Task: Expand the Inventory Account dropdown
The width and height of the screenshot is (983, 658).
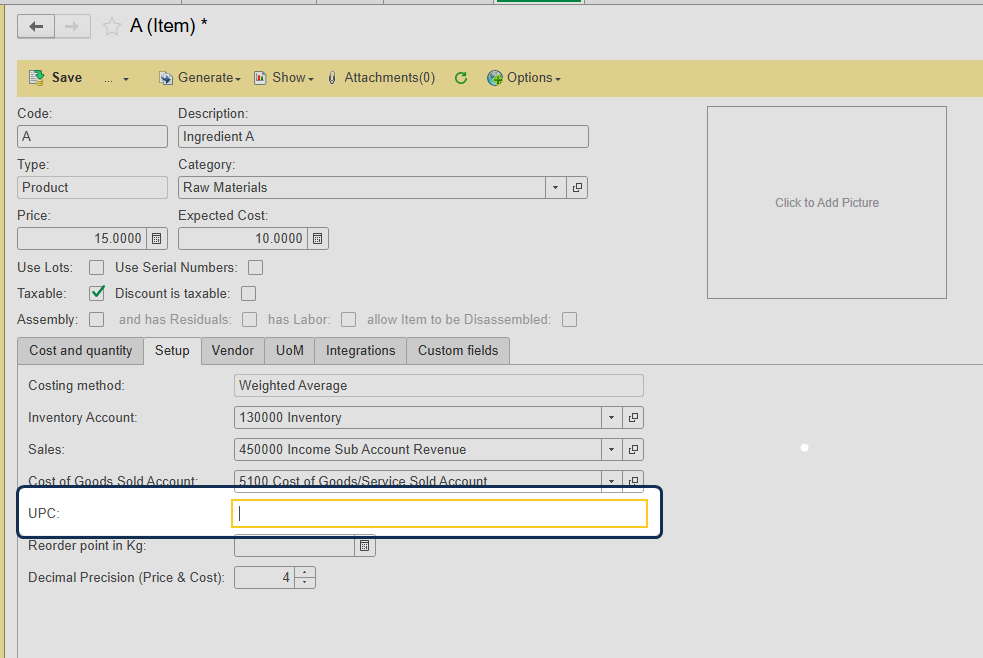Action: point(611,418)
